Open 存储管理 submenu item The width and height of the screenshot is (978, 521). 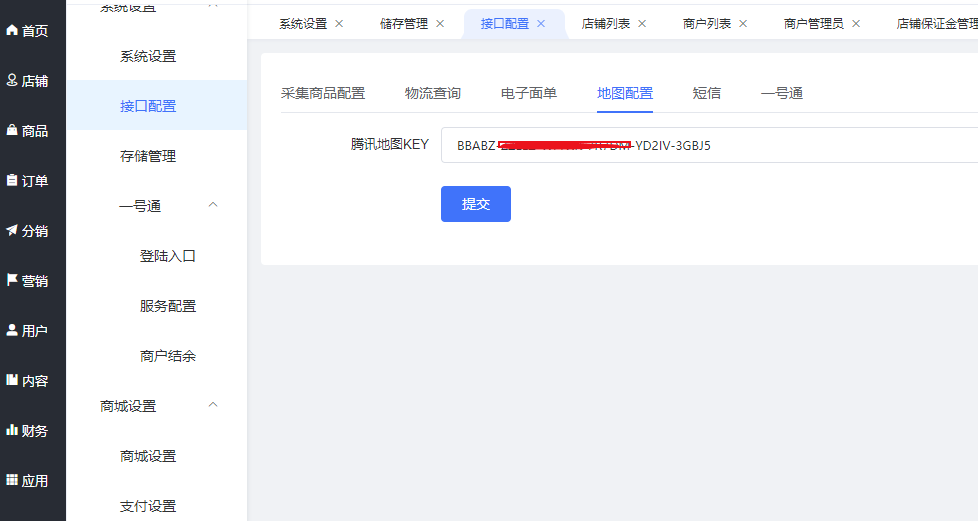point(148,156)
